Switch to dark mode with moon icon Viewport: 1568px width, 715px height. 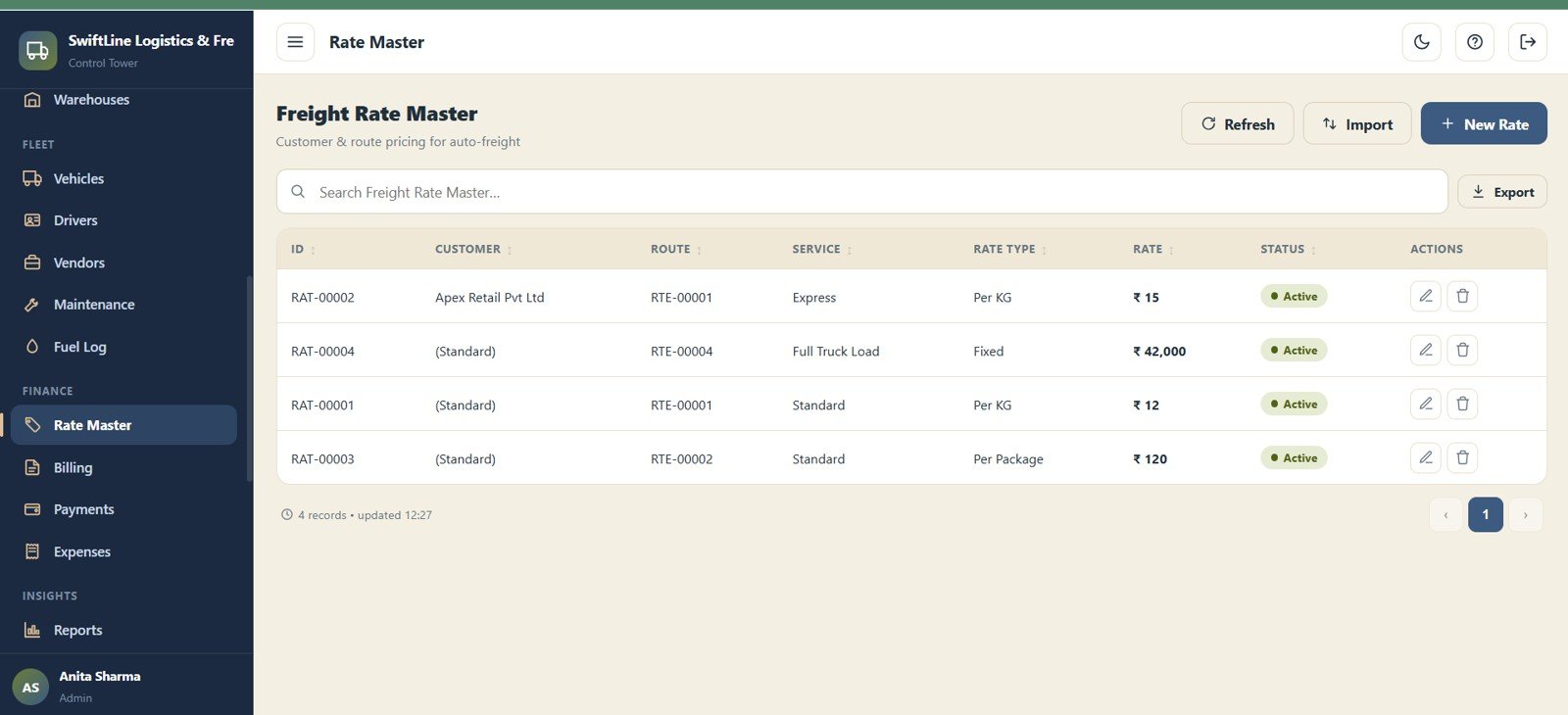click(x=1422, y=42)
